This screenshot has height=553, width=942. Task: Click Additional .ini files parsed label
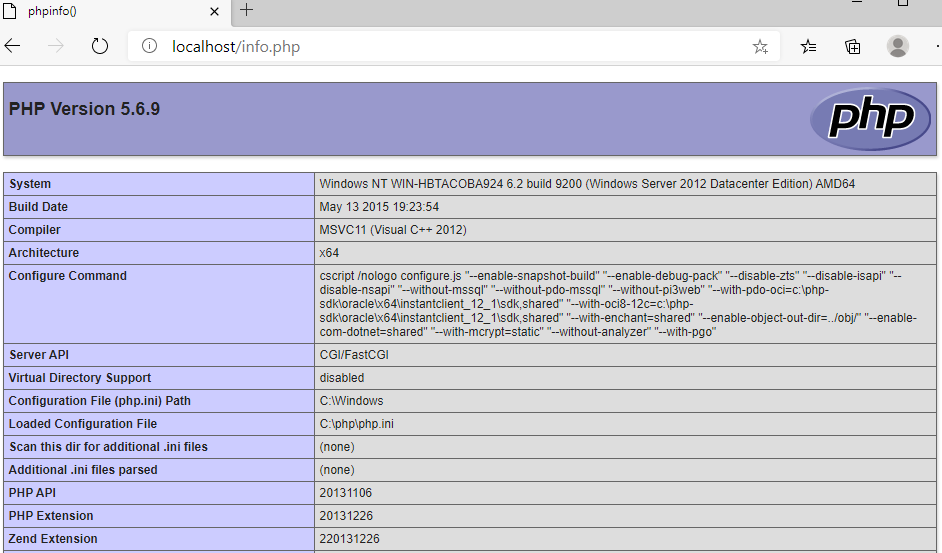(83, 470)
